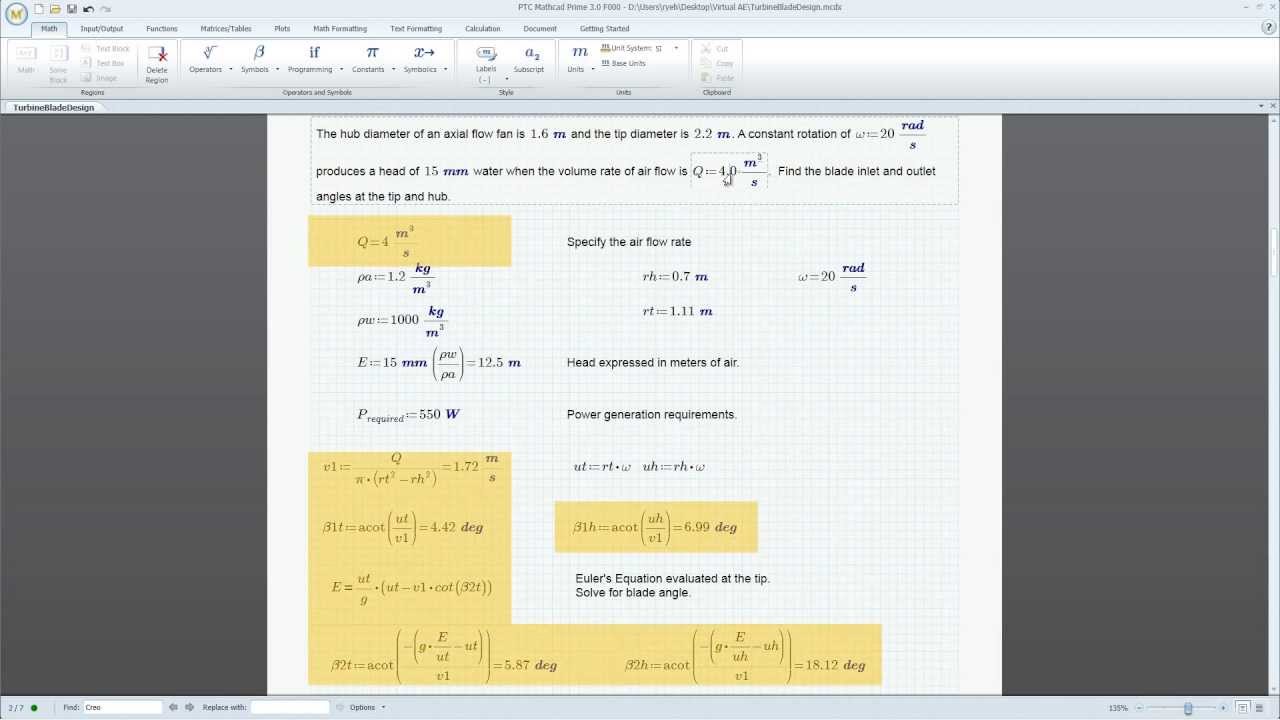Click Base Units in the Units group

(x=623, y=63)
